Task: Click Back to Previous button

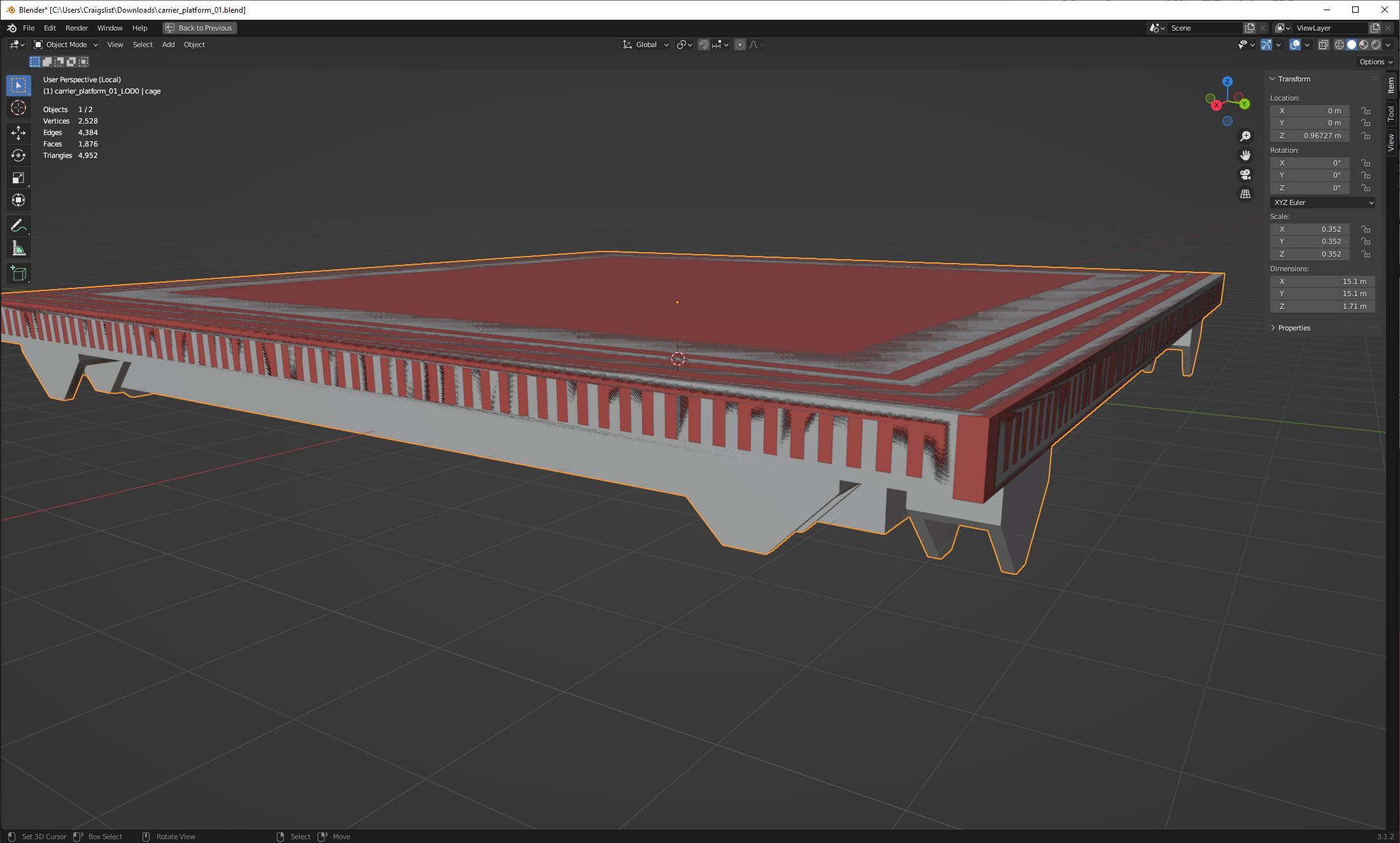Action: 199,27
